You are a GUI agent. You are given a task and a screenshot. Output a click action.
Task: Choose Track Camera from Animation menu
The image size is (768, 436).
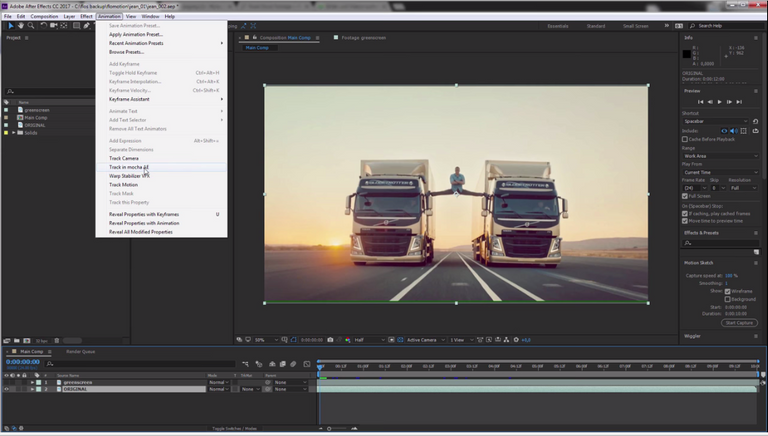(124, 158)
